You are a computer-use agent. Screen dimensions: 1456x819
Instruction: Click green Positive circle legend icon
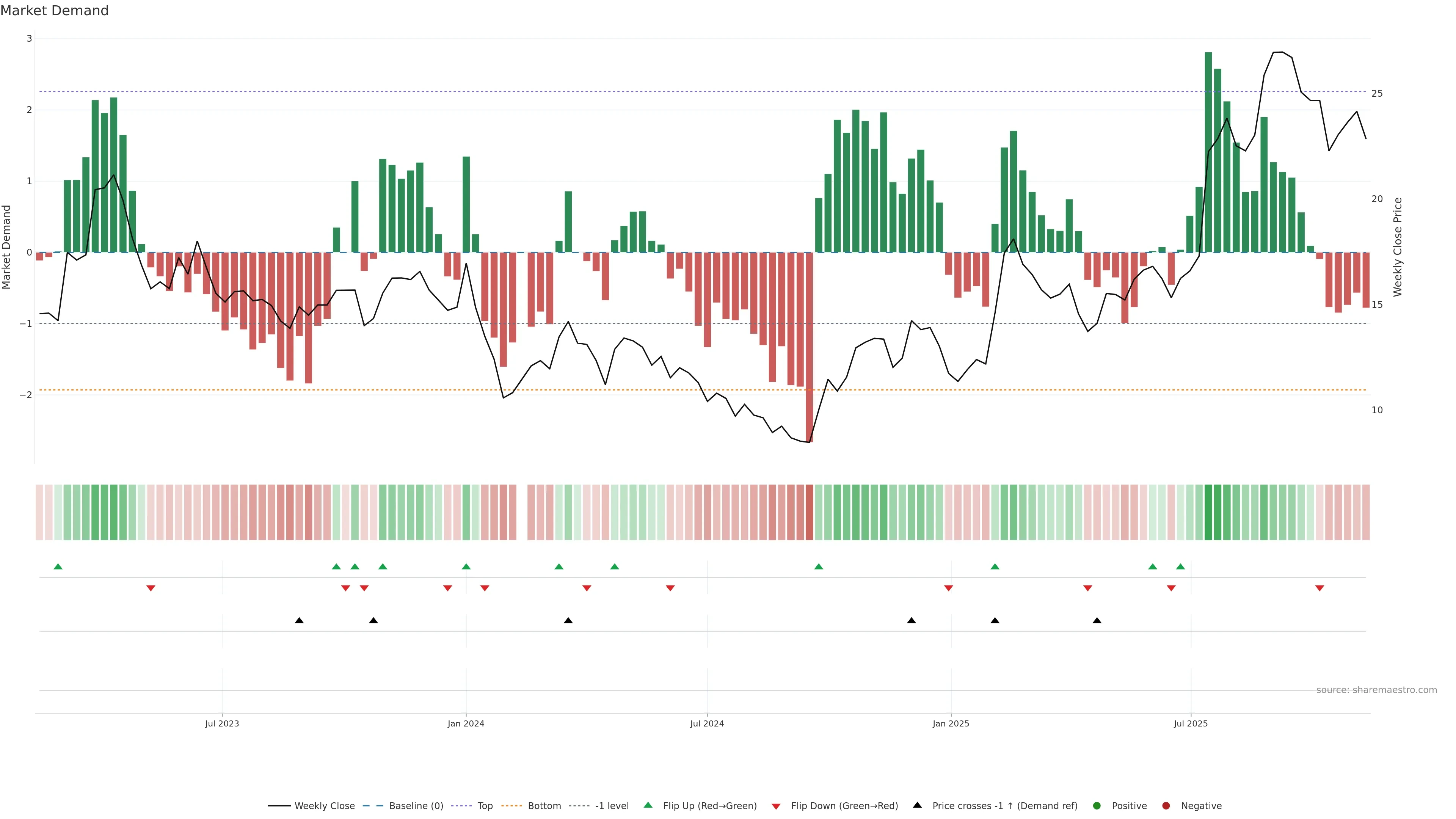1097,806
